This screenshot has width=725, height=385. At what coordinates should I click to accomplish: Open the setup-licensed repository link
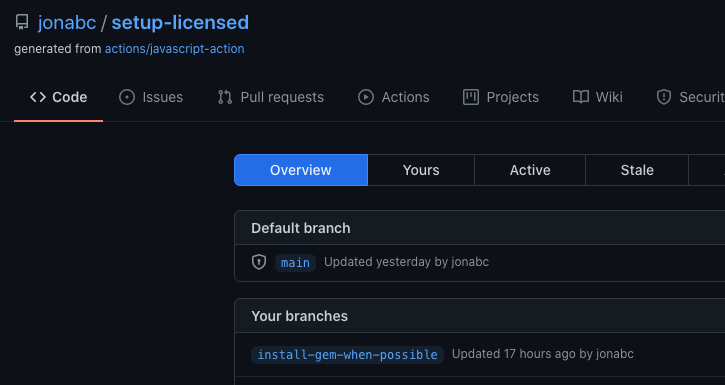[x=180, y=23]
